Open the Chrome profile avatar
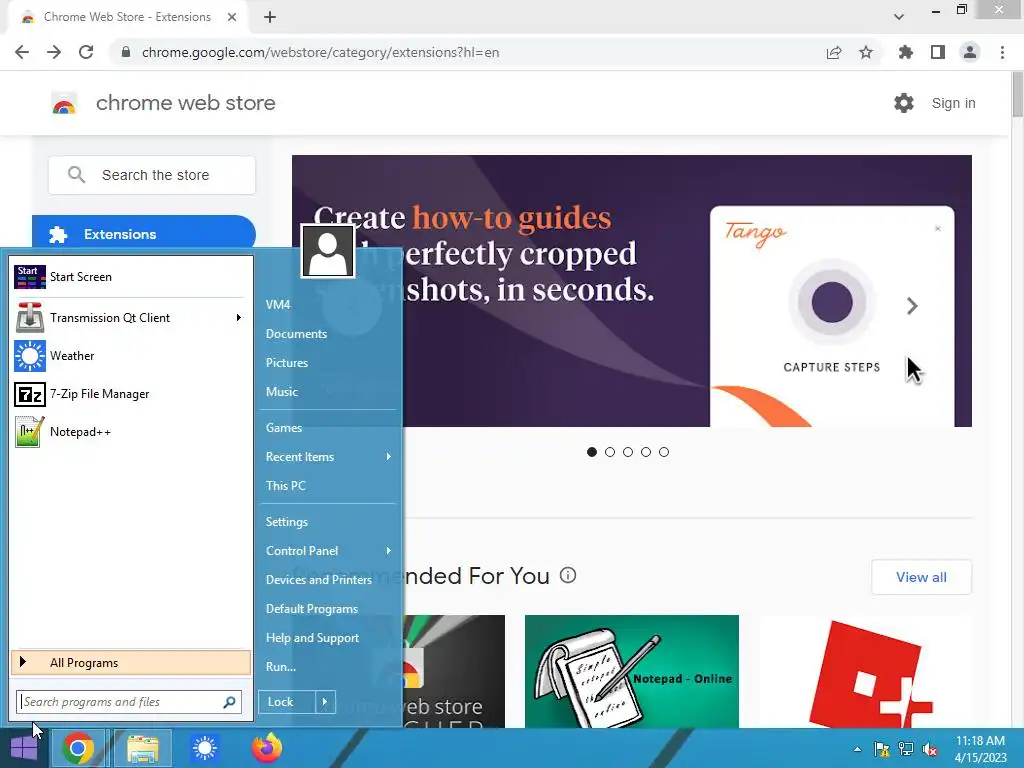Screen dimensions: 1024x768 [970, 52]
